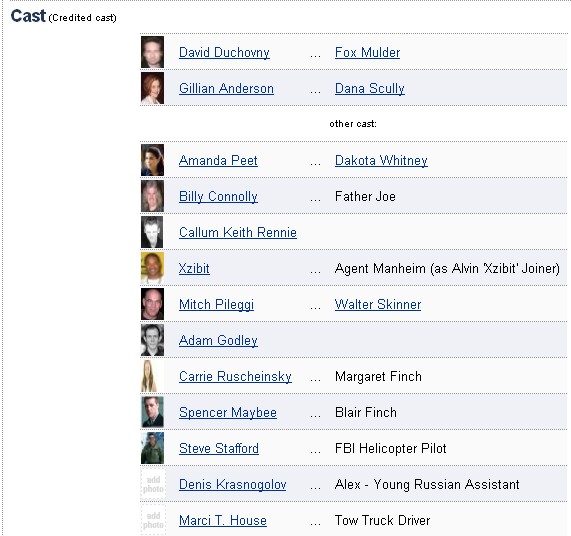Visit the Callum Keith Rennie page
The height and width of the screenshot is (536, 571).
pos(238,232)
